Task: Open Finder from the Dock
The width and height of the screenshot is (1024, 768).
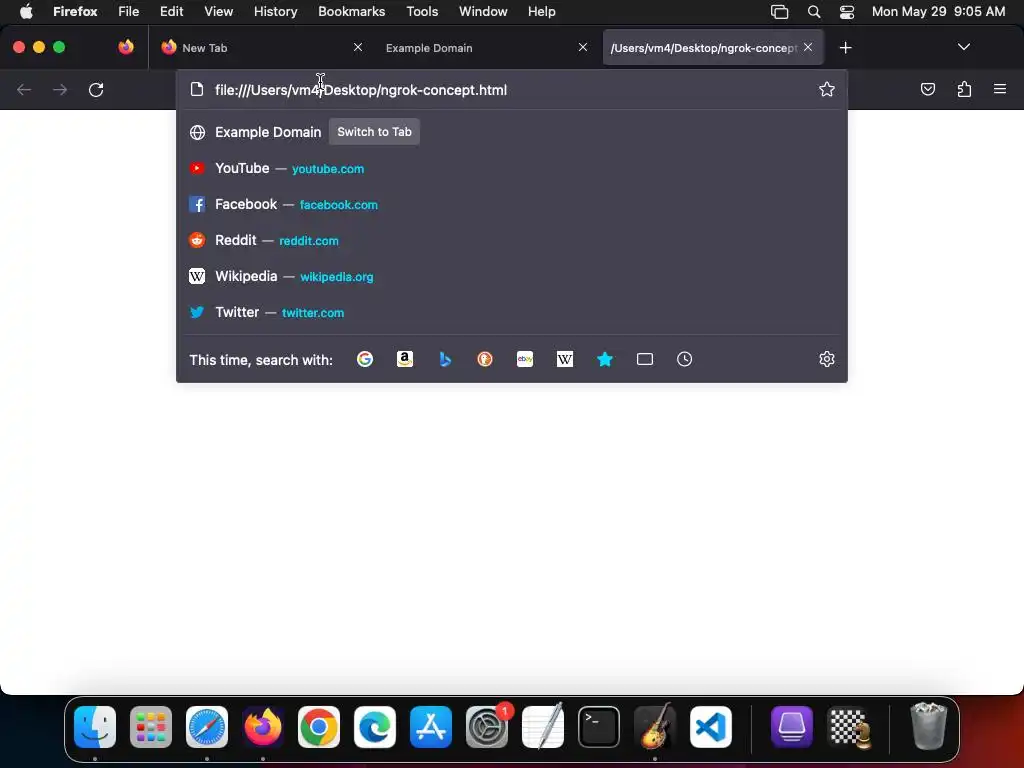Action: click(x=95, y=727)
